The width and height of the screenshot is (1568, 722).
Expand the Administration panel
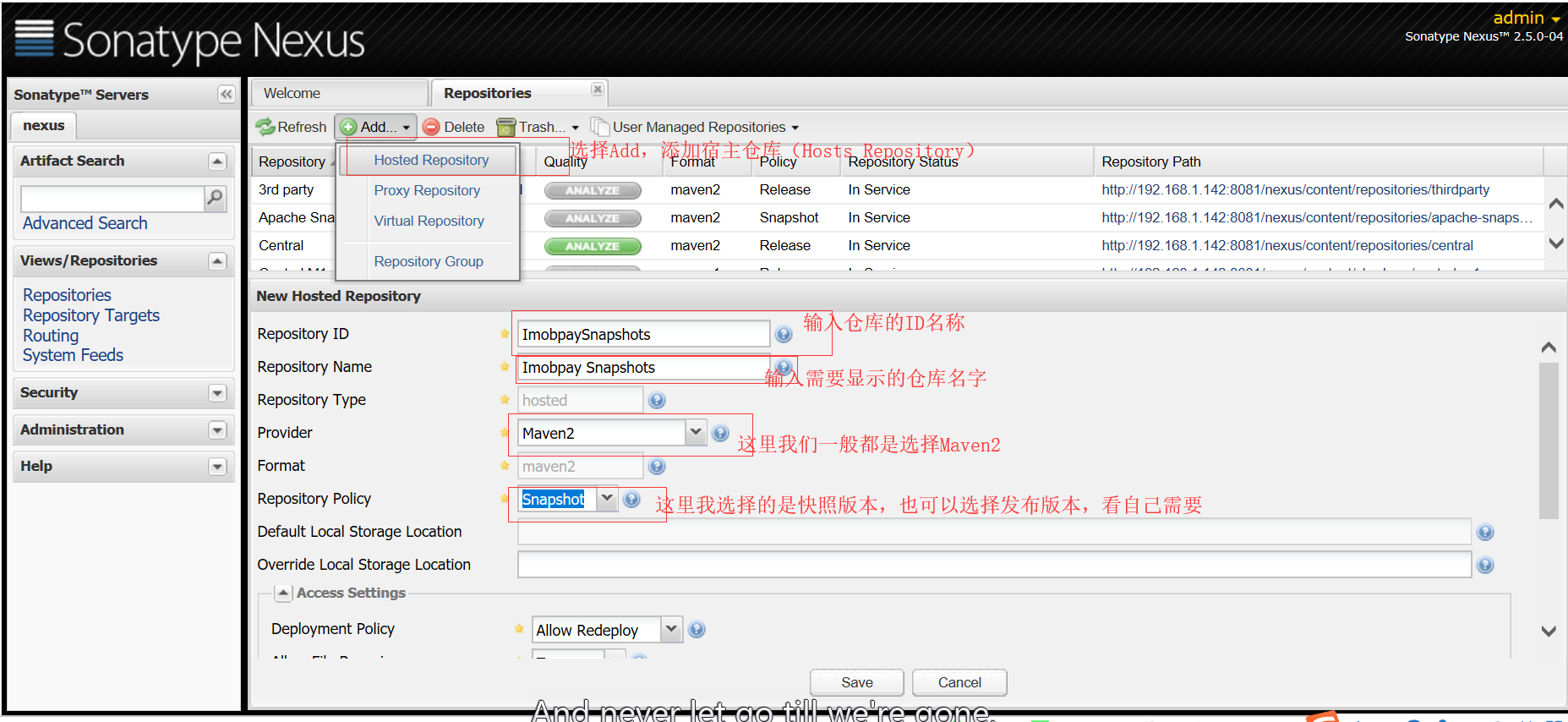217,430
